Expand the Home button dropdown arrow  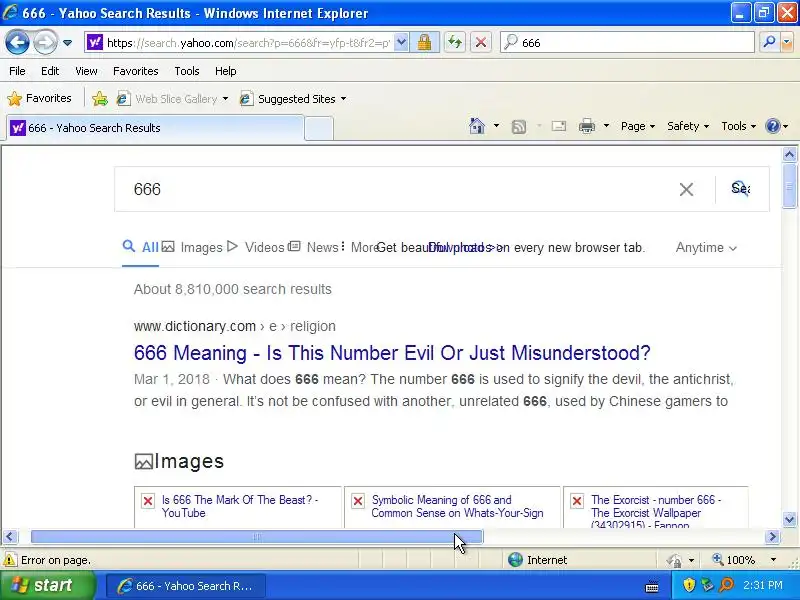pos(496,126)
